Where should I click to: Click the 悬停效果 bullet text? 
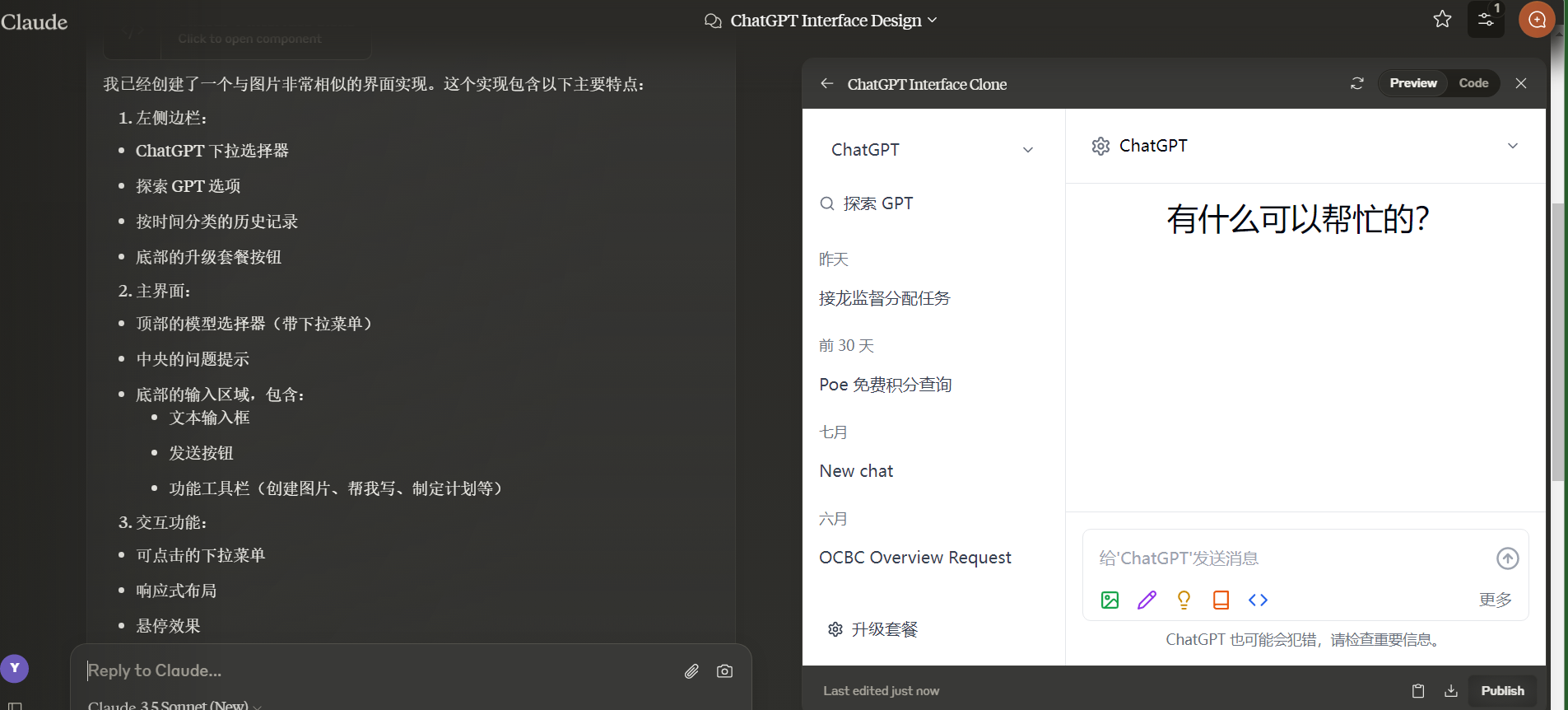168,626
